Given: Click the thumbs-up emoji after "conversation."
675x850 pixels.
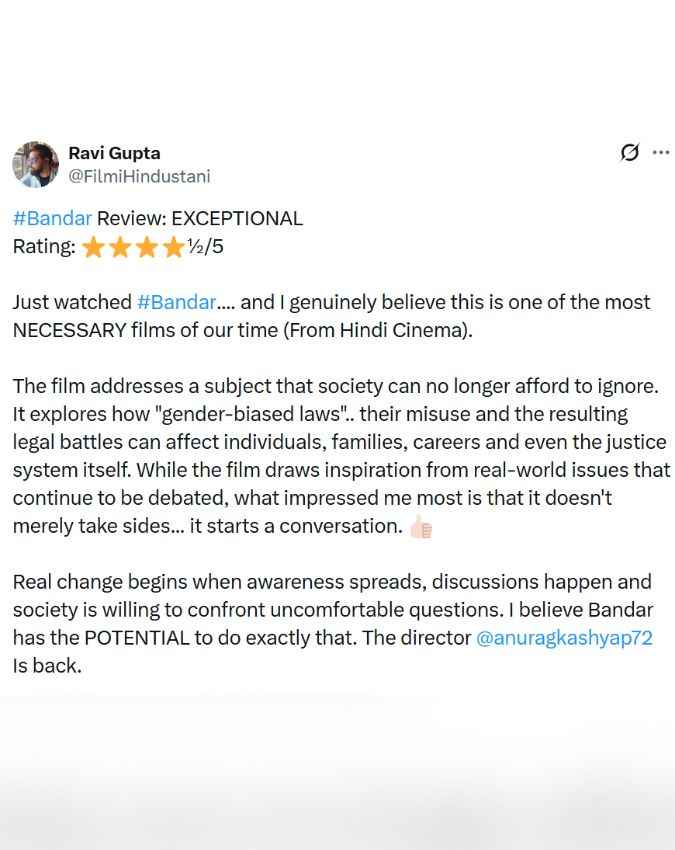Looking at the screenshot, I should click(421, 527).
